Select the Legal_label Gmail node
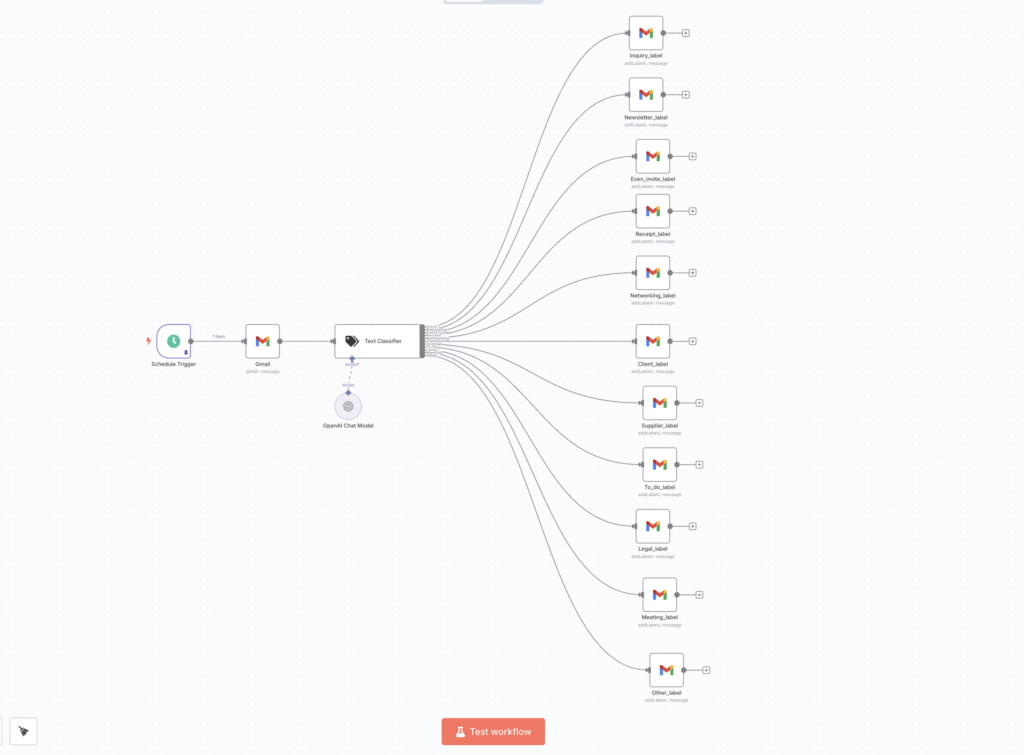Viewport: 1024px width, 755px height. pyautogui.click(x=653, y=526)
